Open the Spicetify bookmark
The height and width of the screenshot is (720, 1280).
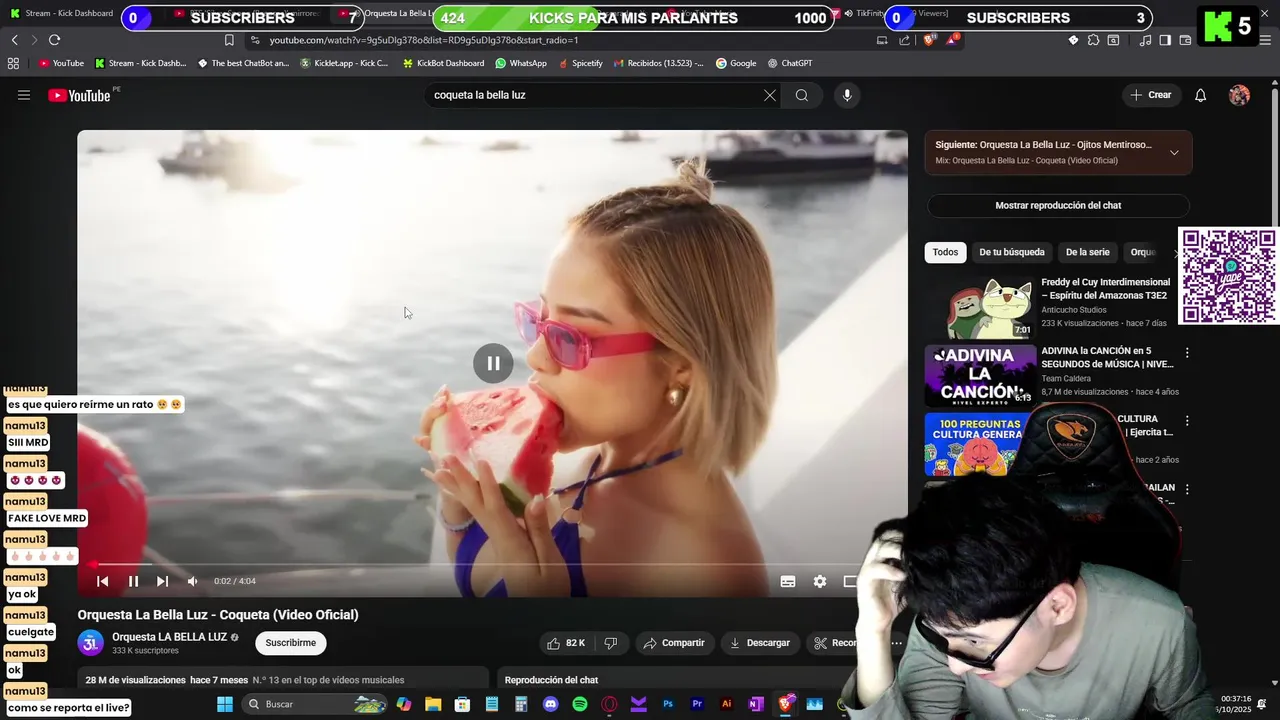581,63
